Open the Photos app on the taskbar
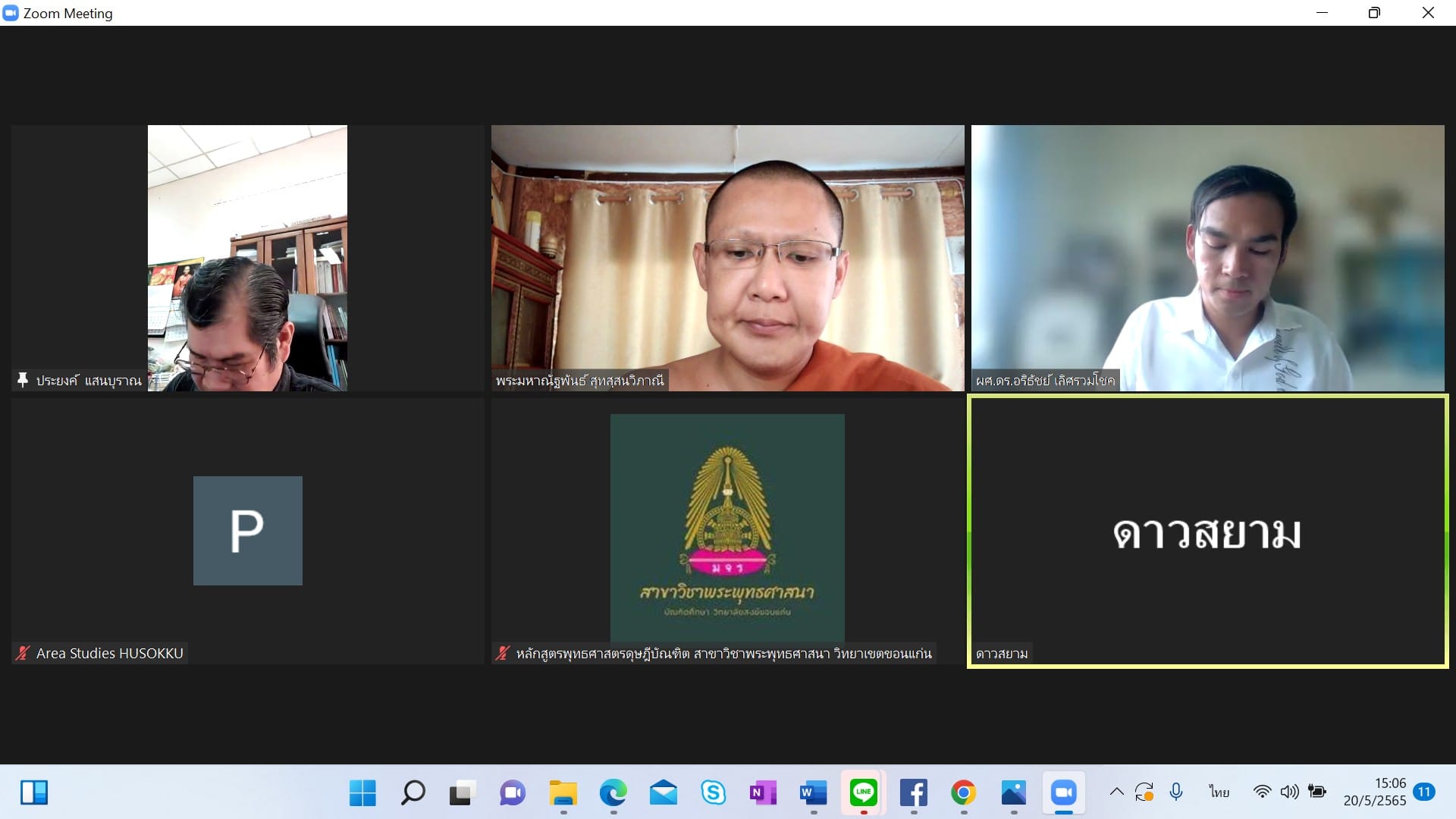The width and height of the screenshot is (1456, 819). coord(1013,793)
